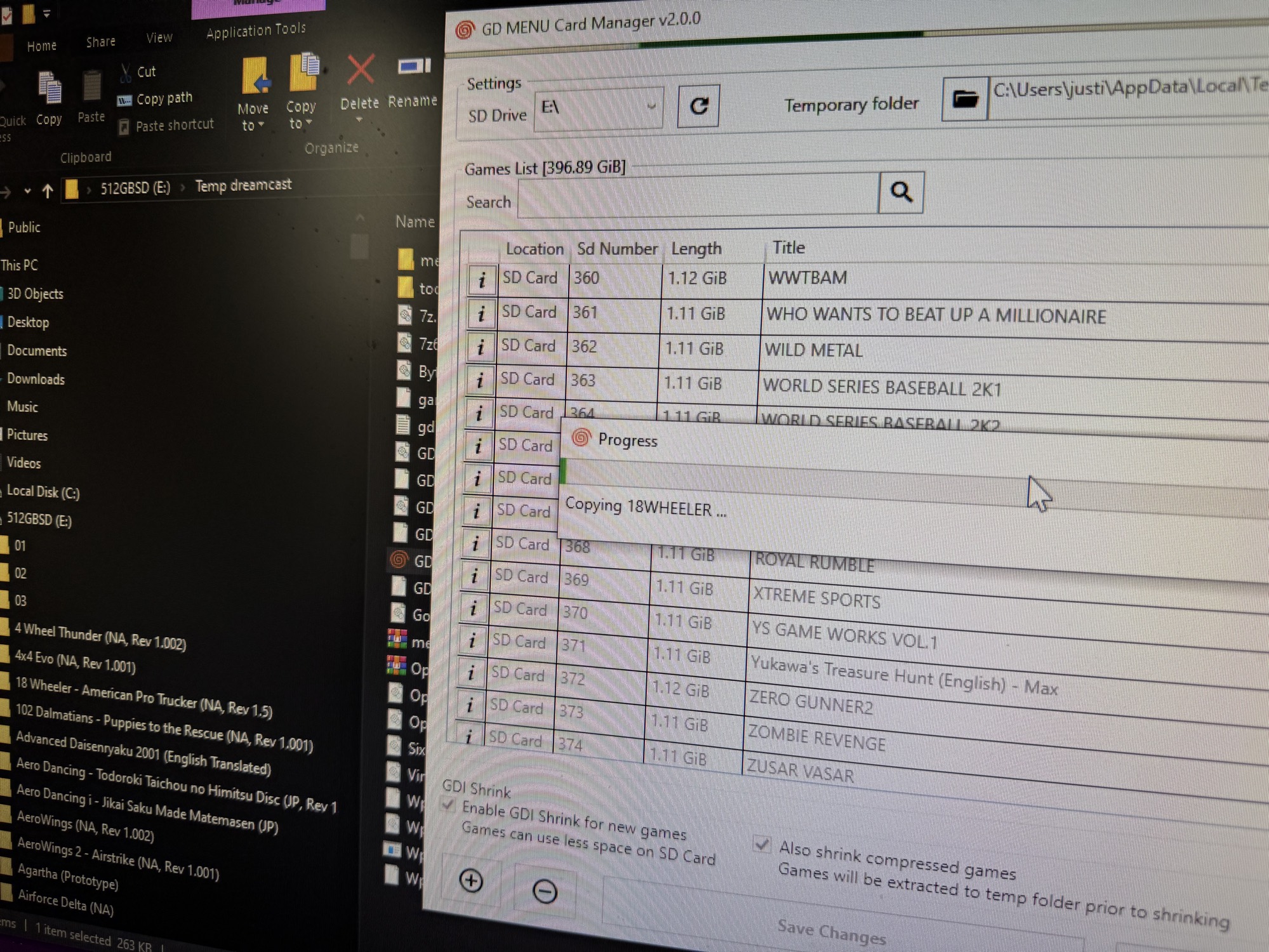Click the minus remove-game icon
Viewport: 1269px width, 952px height.
tap(544, 892)
